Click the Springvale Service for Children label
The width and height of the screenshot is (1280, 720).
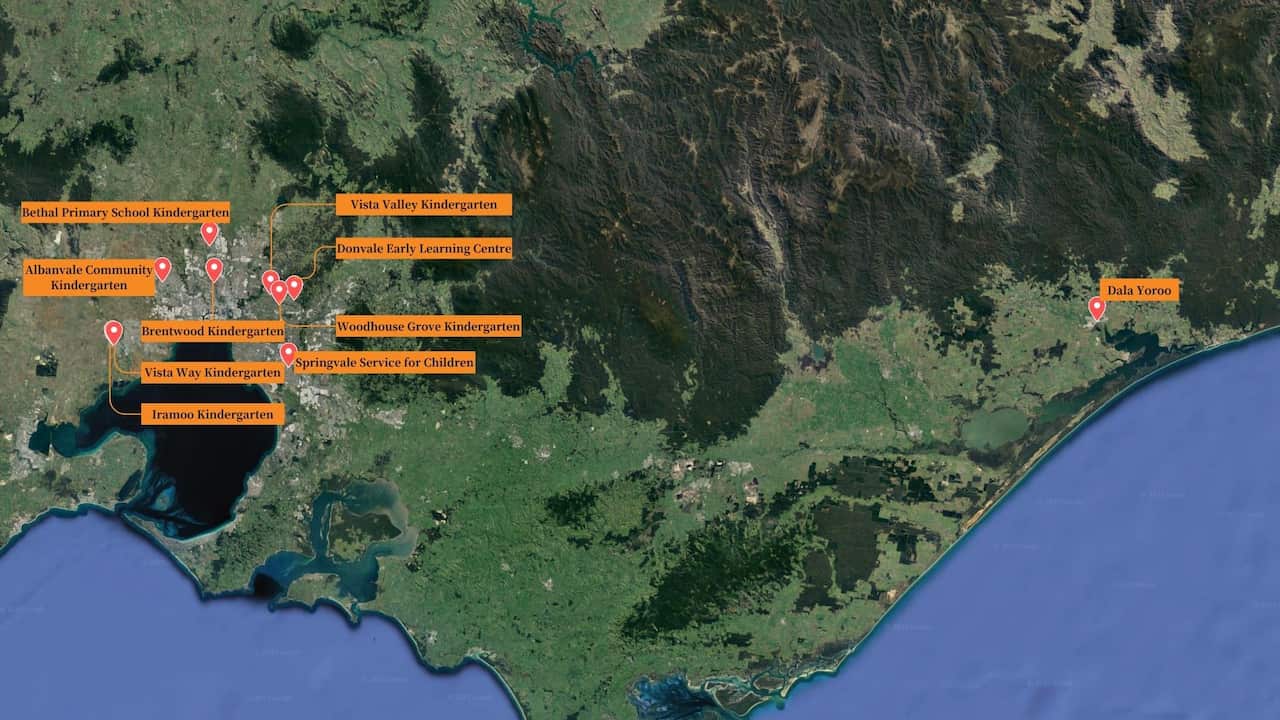[x=385, y=362]
